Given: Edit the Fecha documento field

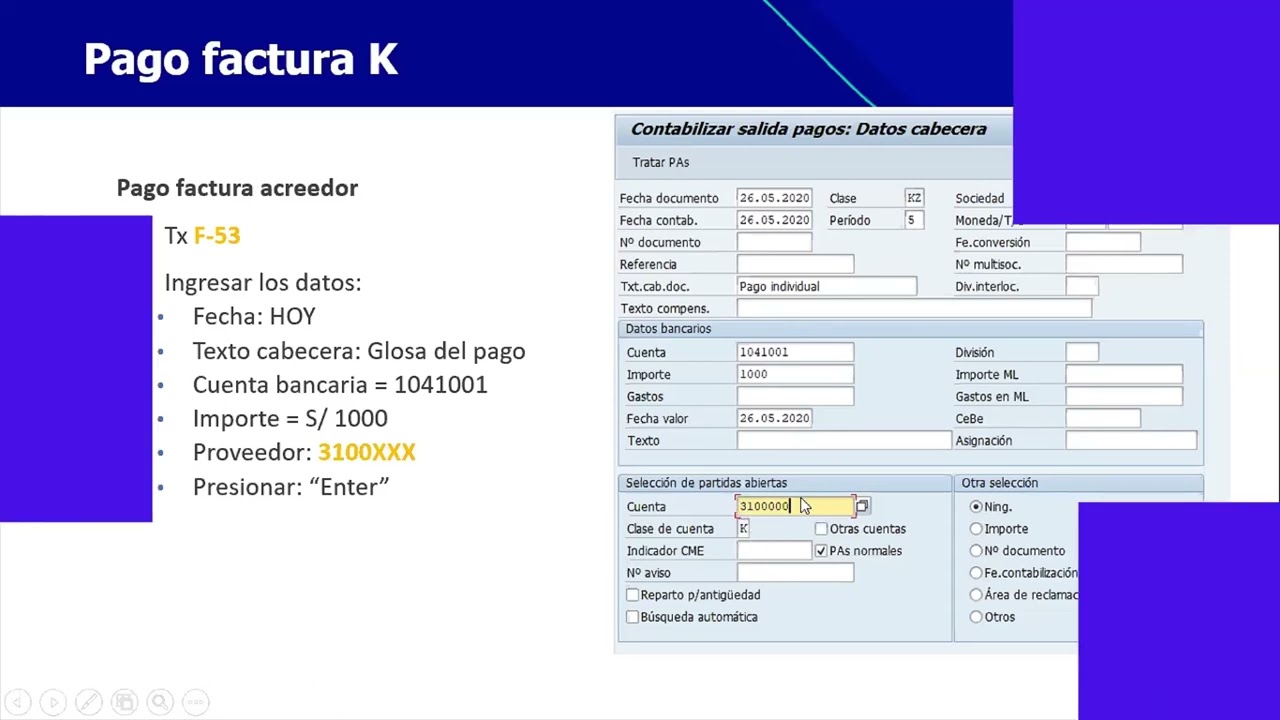Looking at the screenshot, I should pos(774,198).
